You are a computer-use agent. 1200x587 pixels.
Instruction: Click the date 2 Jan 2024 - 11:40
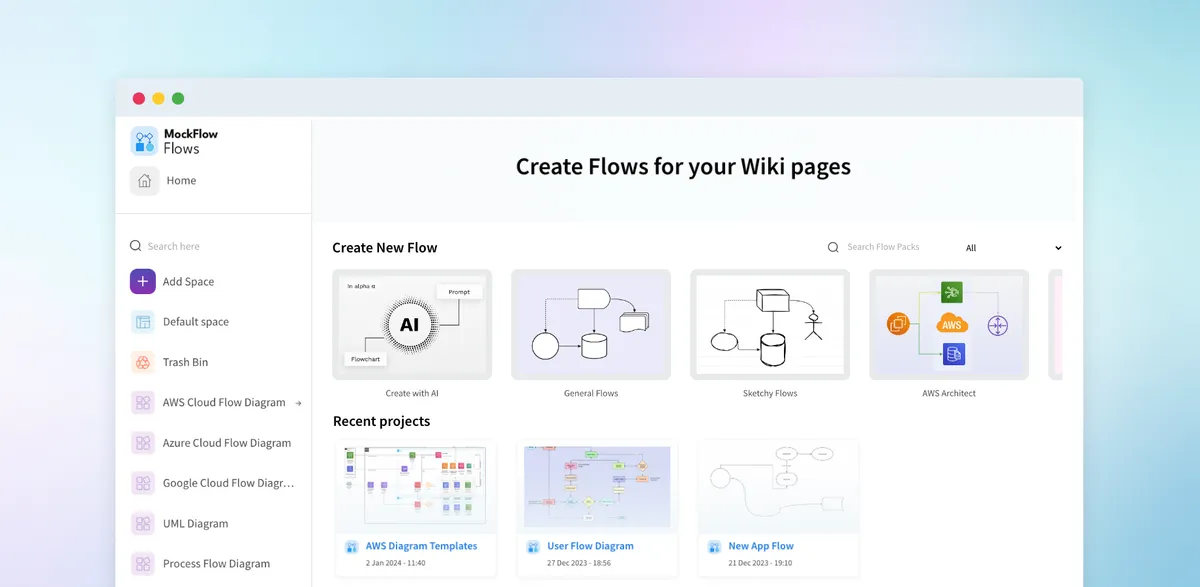pos(398,564)
